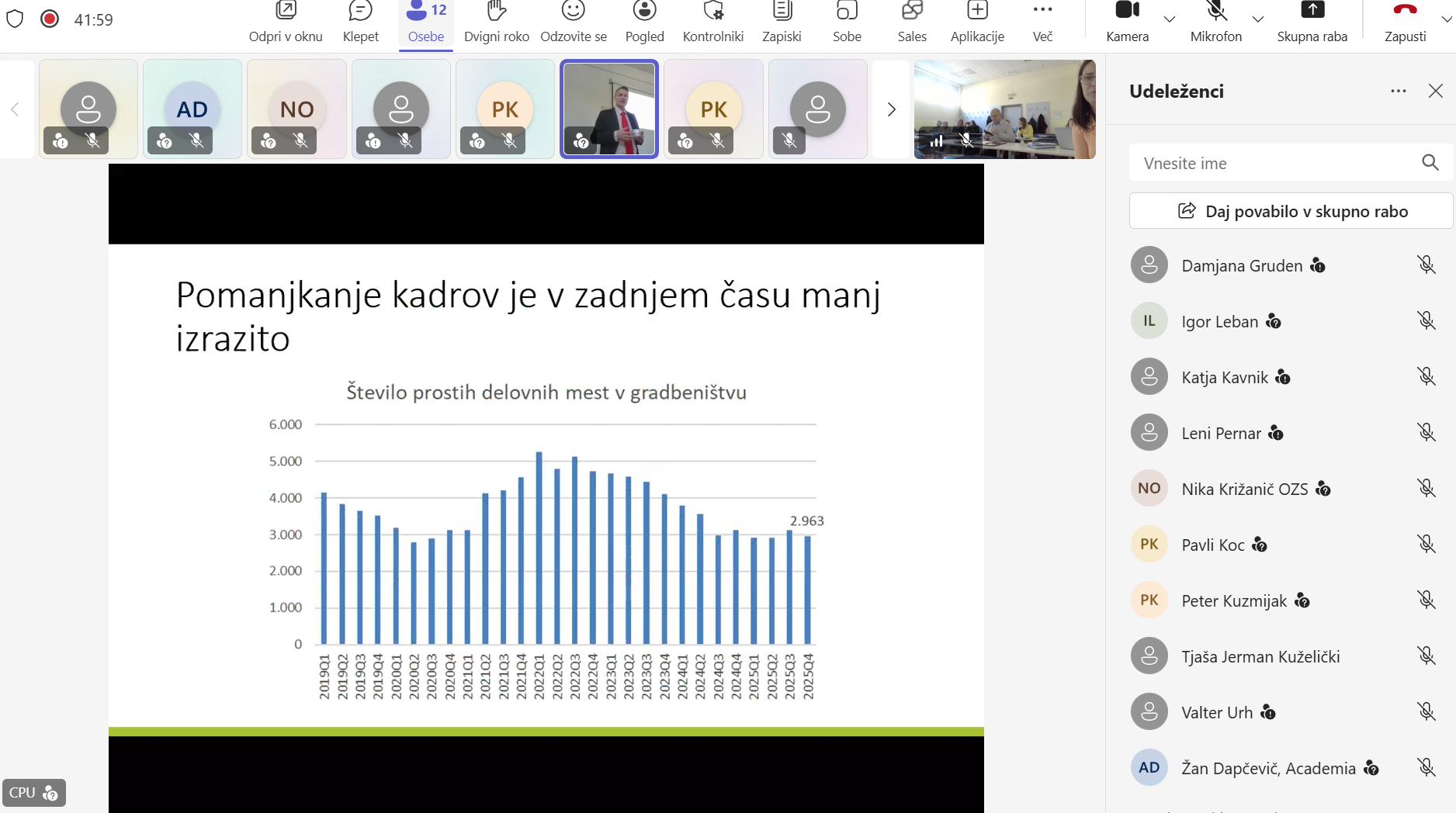The image size is (1456, 813).
Task: Expand Kamera options dropdown arrow
Action: pyautogui.click(x=1170, y=19)
